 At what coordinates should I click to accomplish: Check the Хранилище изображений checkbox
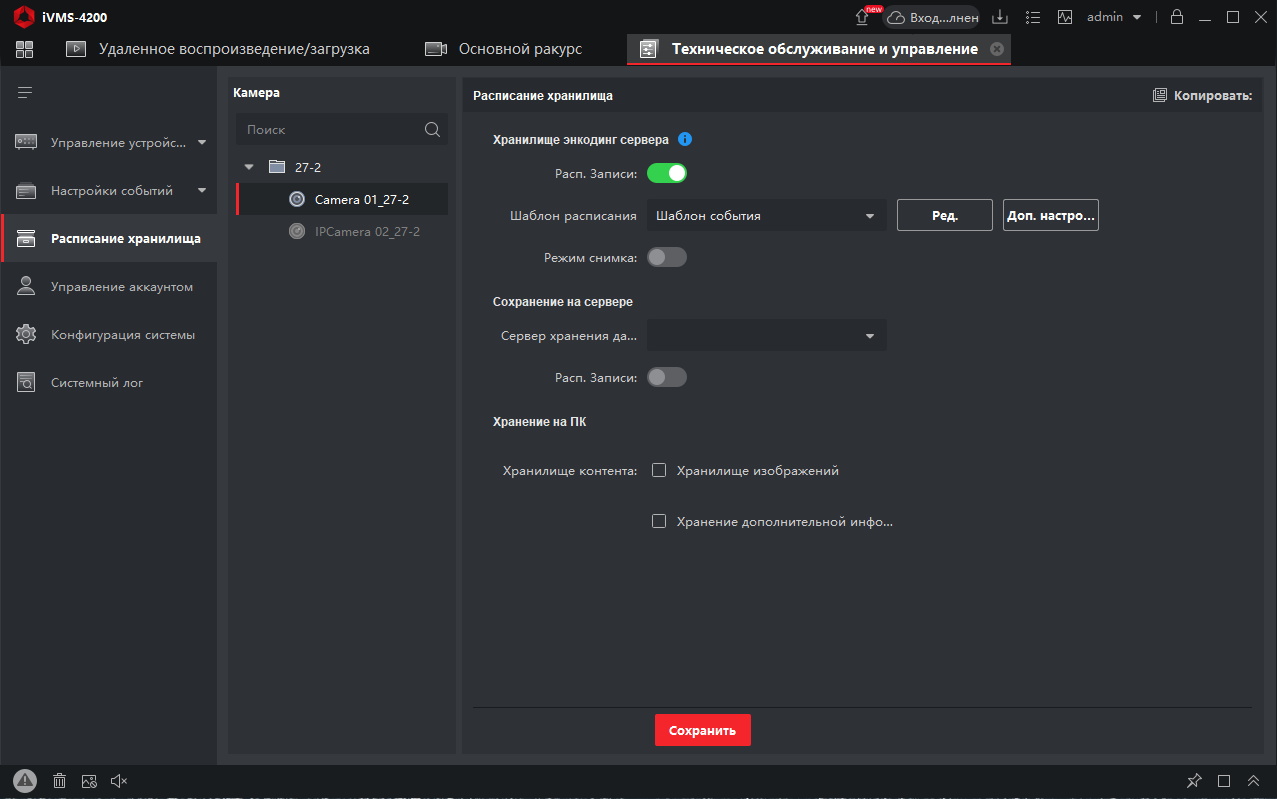tap(659, 470)
